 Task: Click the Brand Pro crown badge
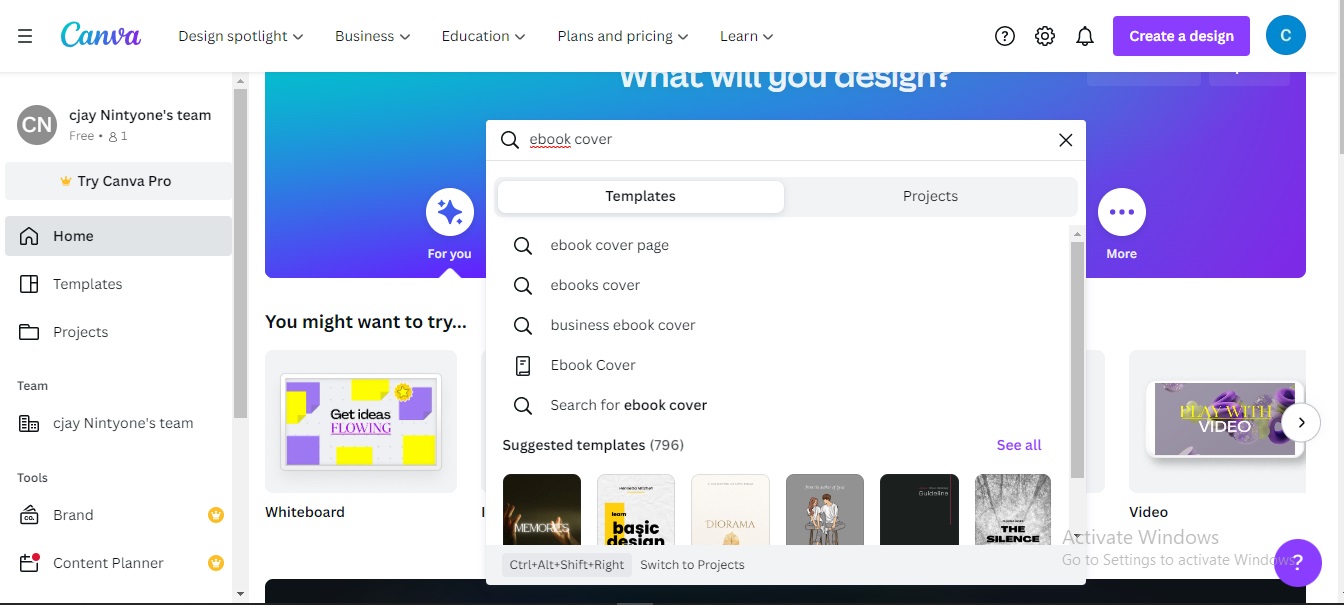pyautogui.click(x=215, y=515)
